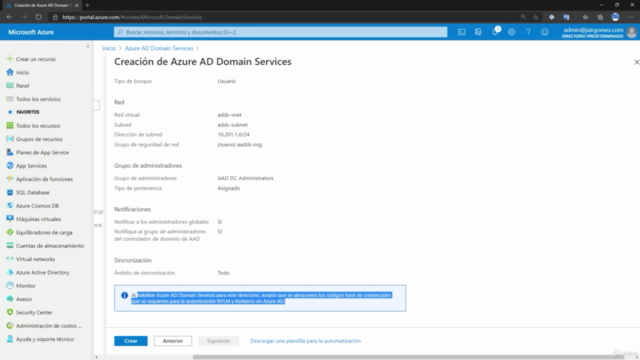Open Azure Cosmos DB icon
640x360 pixels.
coord(10,206)
